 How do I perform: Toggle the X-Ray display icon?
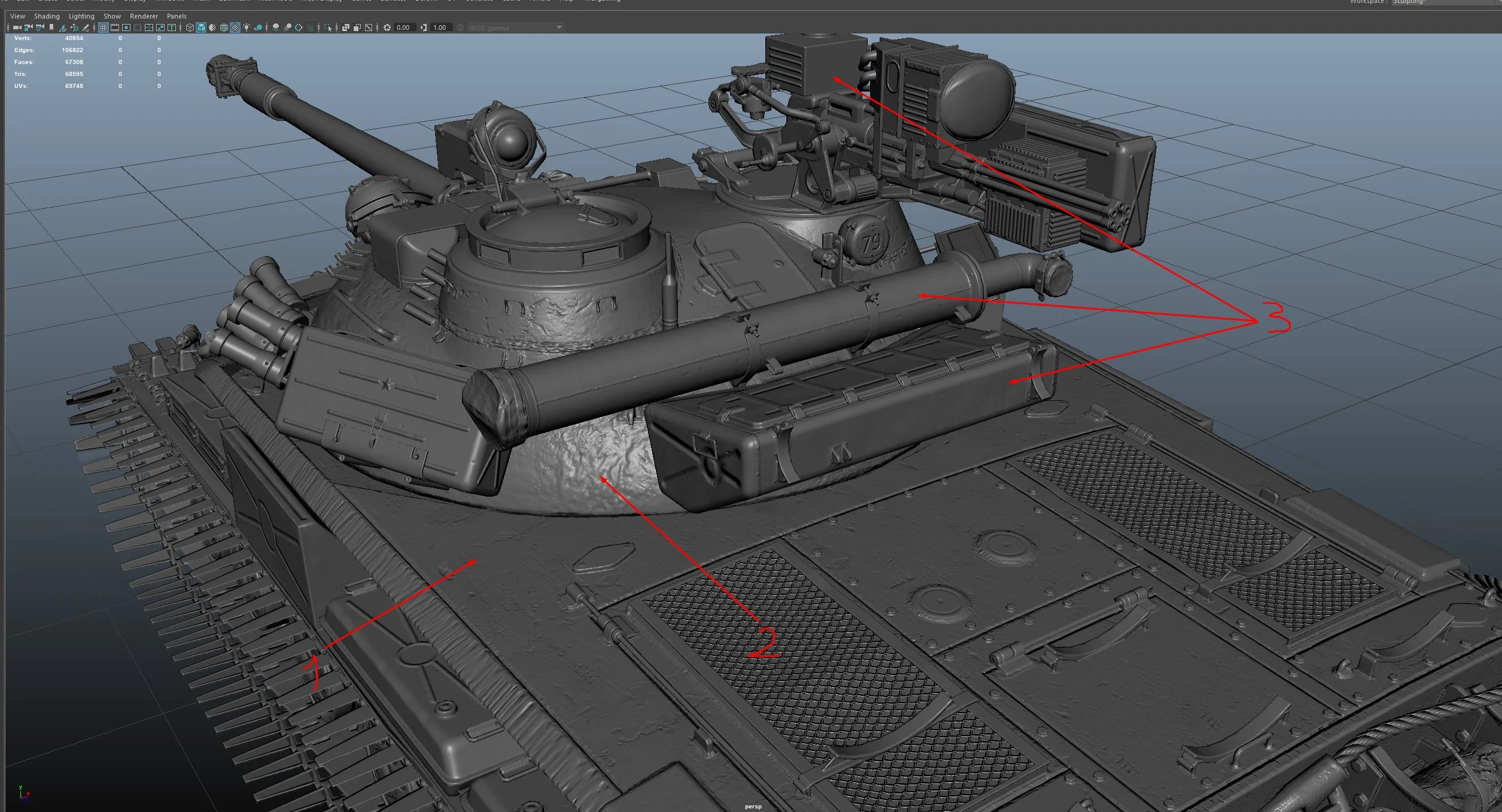[345, 28]
